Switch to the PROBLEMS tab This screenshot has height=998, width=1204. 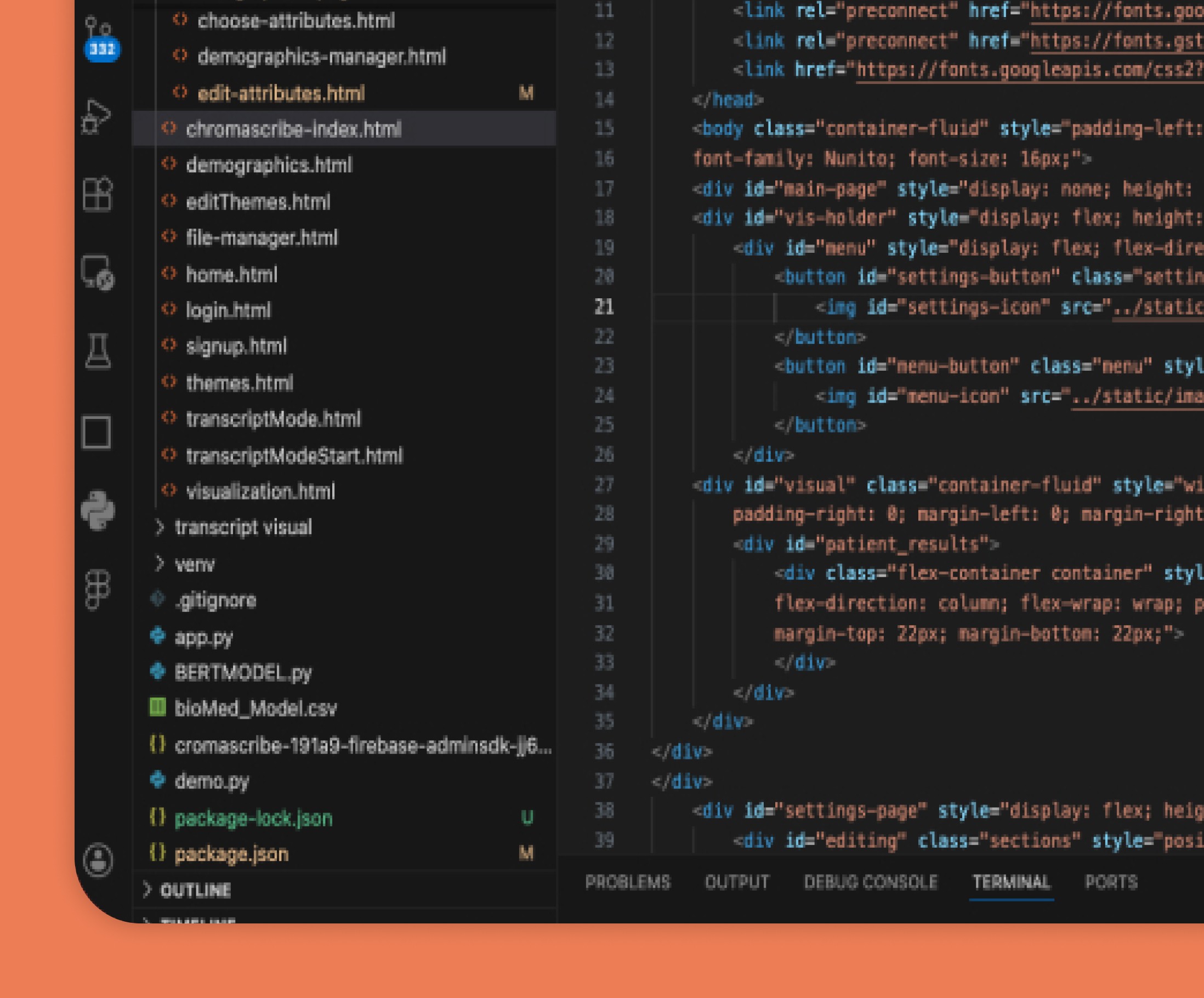coord(627,882)
